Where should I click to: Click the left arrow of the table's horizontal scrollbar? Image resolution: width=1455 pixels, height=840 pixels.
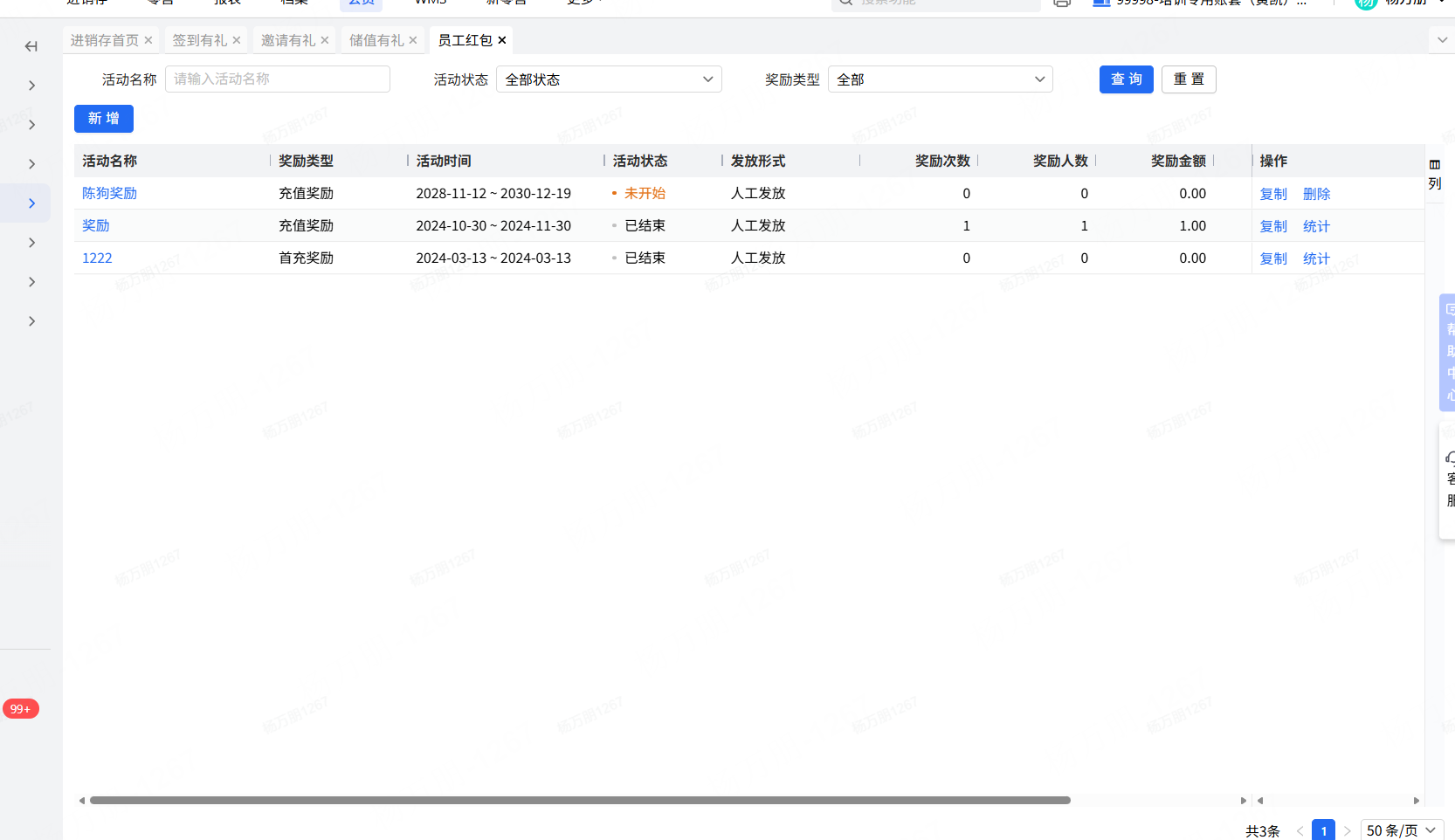82,801
